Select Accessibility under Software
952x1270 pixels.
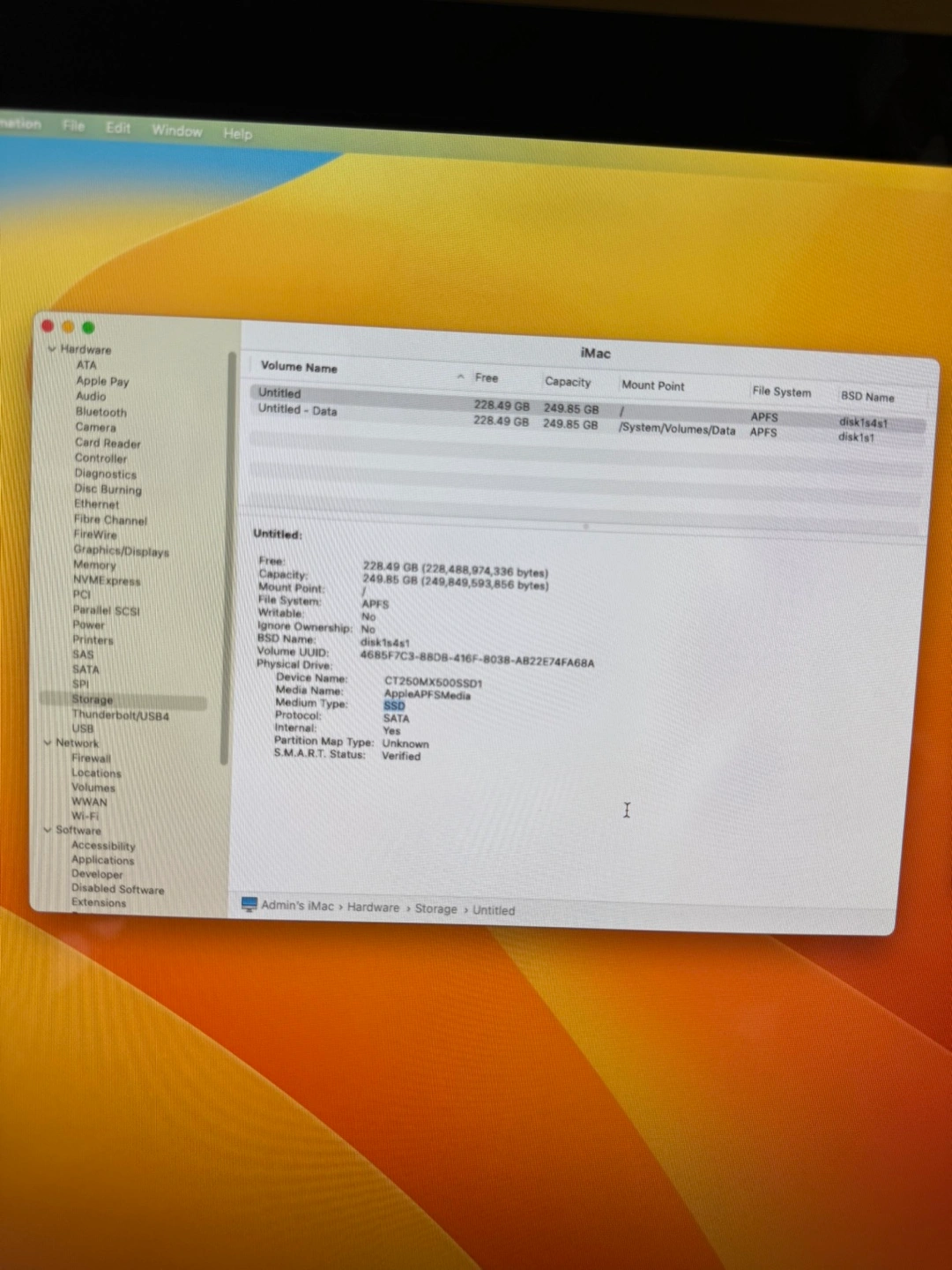(103, 845)
